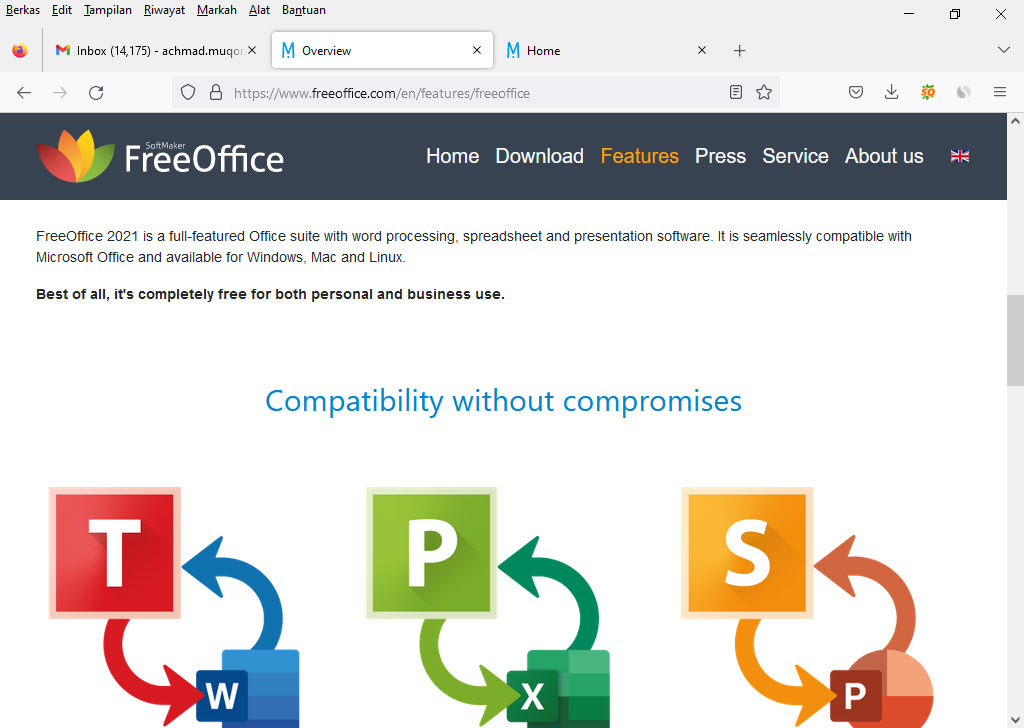Viewport: 1024px width, 728px height.
Task: Click the padlock site security icon
Action: (215, 92)
